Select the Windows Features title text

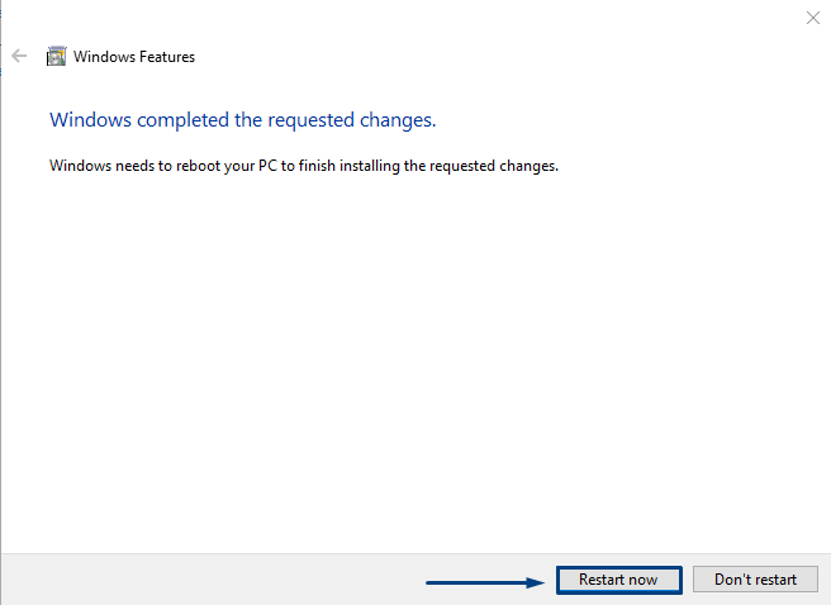(x=134, y=57)
